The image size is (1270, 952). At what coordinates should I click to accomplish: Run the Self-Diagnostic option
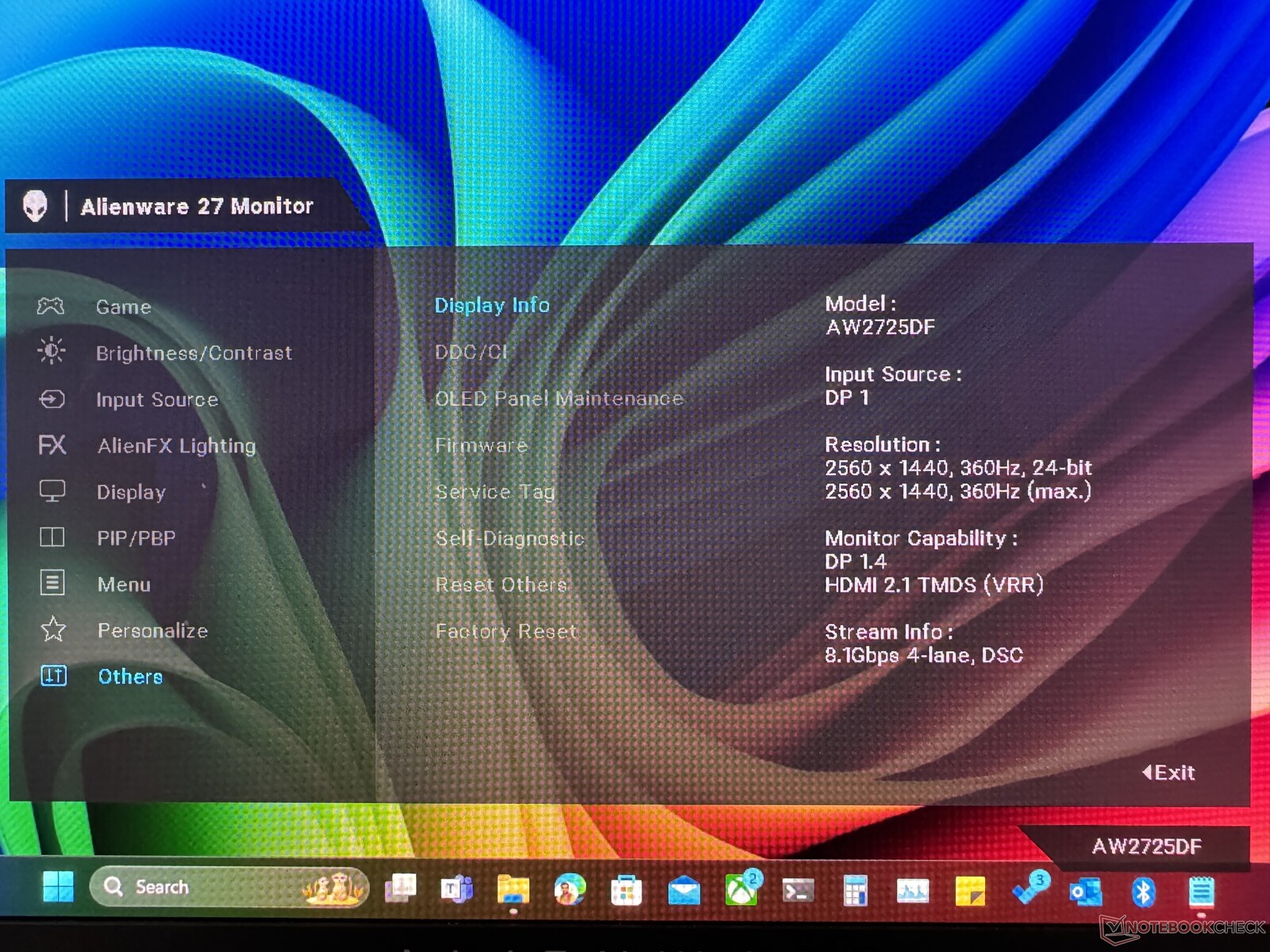pos(510,539)
